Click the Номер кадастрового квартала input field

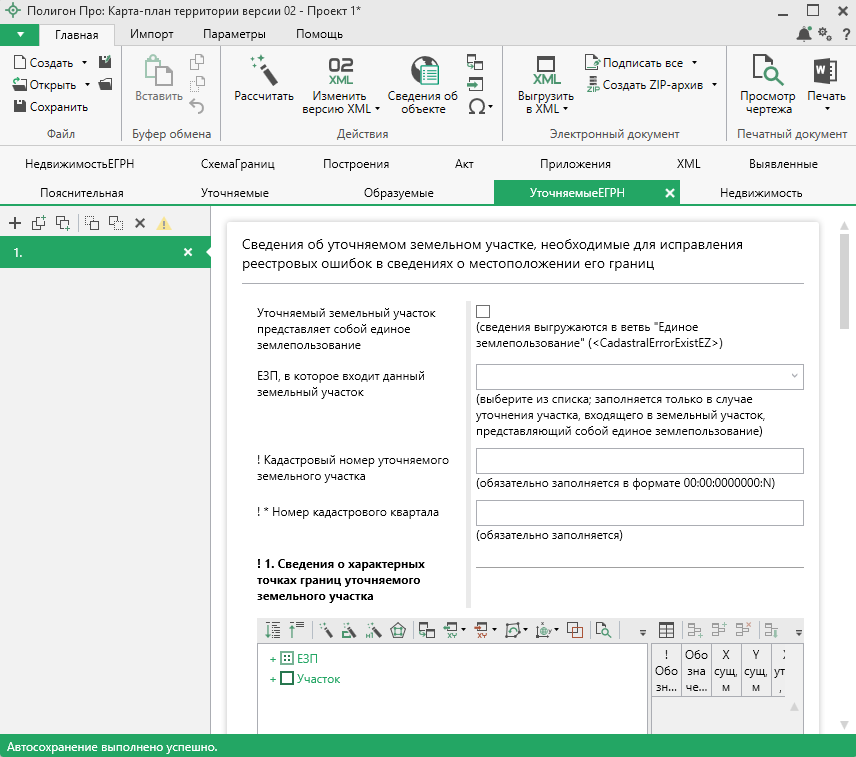(x=640, y=513)
